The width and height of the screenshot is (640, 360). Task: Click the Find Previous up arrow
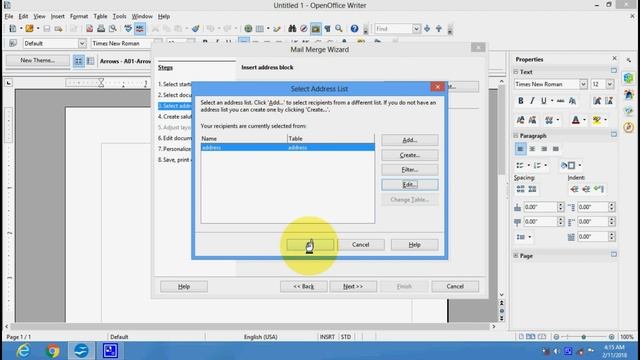pos(439,29)
